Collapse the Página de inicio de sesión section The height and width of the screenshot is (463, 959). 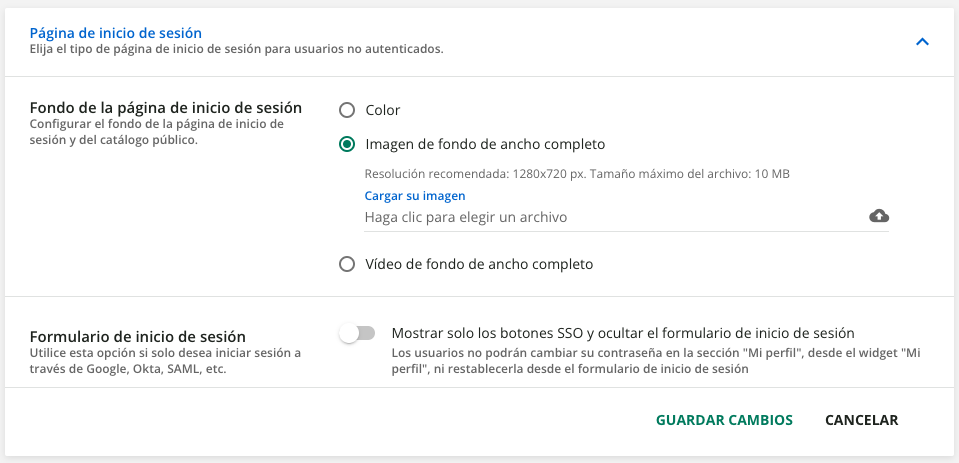(x=922, y=42)
